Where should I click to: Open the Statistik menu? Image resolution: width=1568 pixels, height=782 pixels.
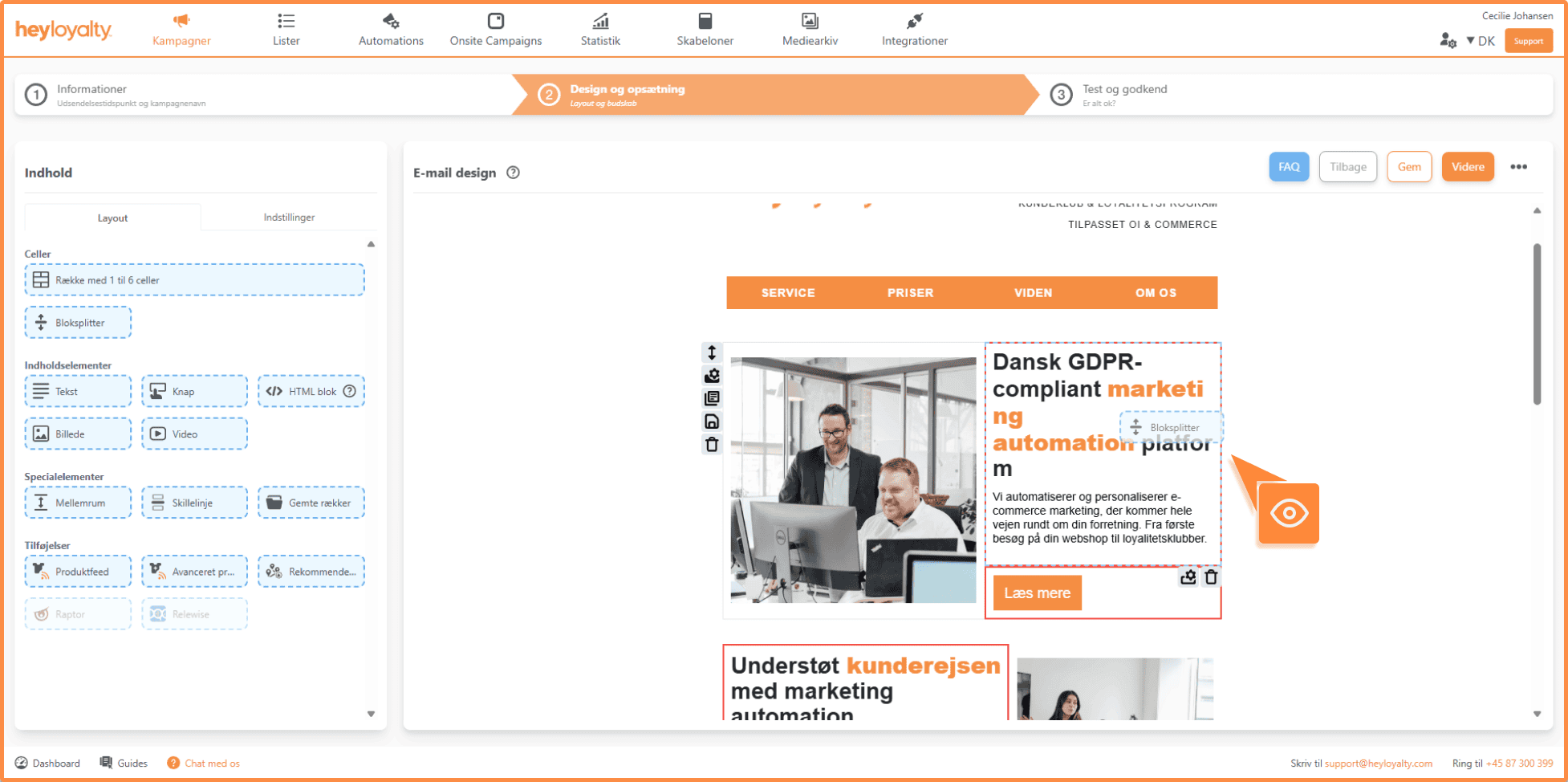[600, 30]
